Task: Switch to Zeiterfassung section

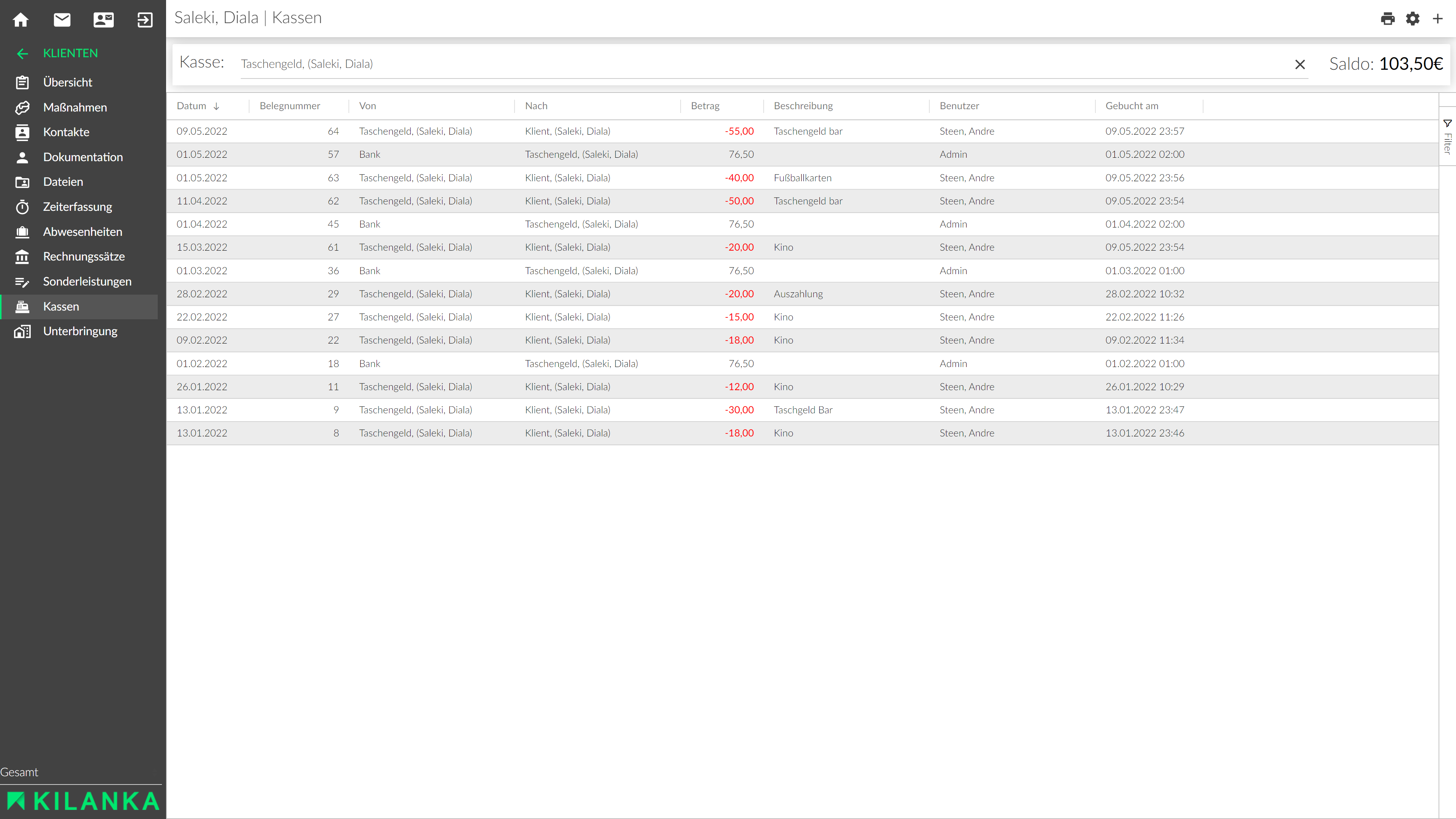Action: [77, 207]
